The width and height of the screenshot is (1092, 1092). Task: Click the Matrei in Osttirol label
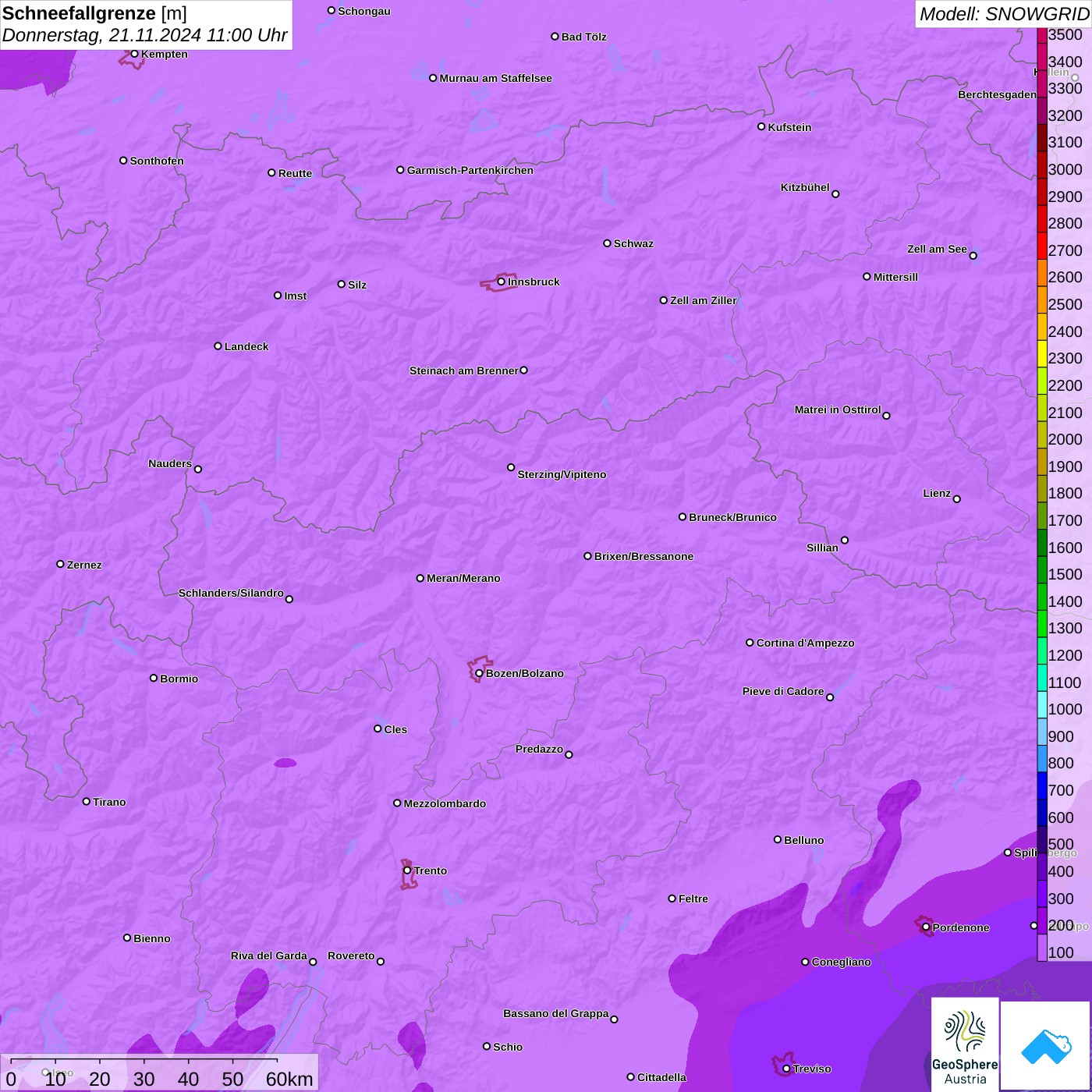[838, 409]
